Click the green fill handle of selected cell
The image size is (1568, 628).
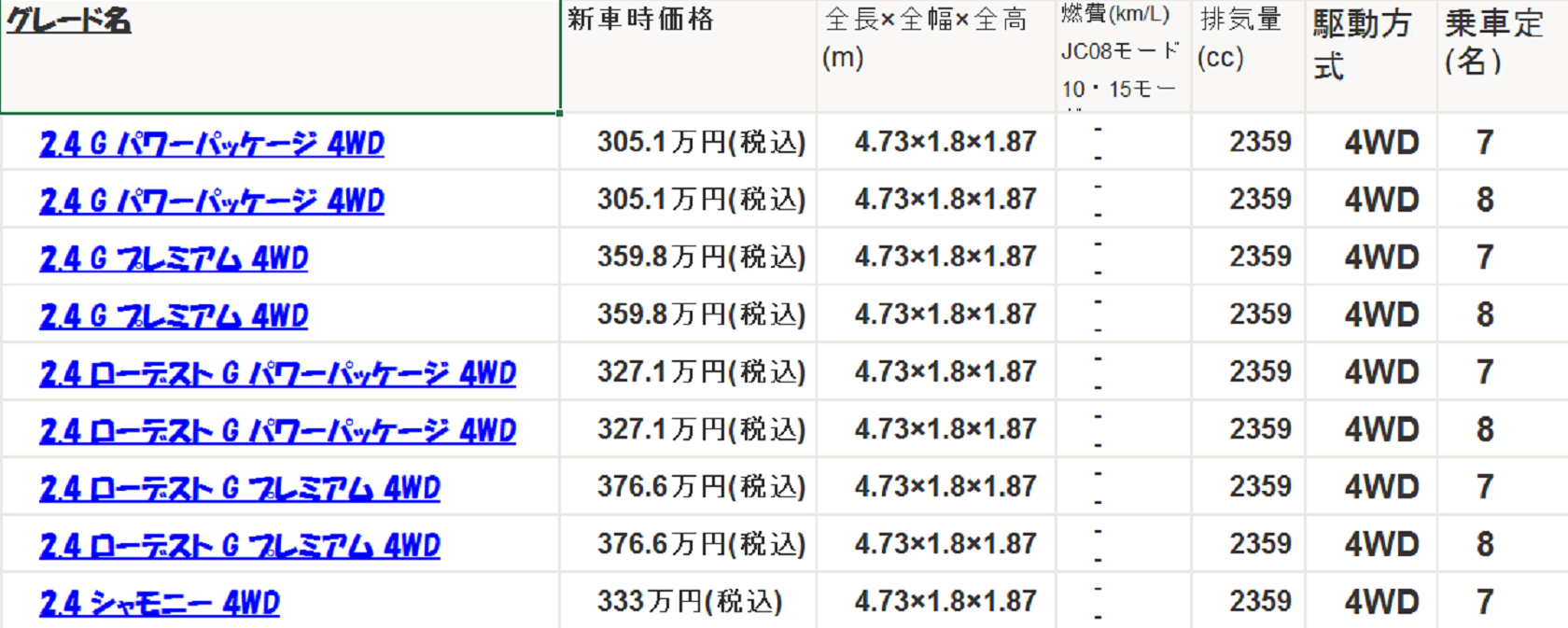click(559, 113)
